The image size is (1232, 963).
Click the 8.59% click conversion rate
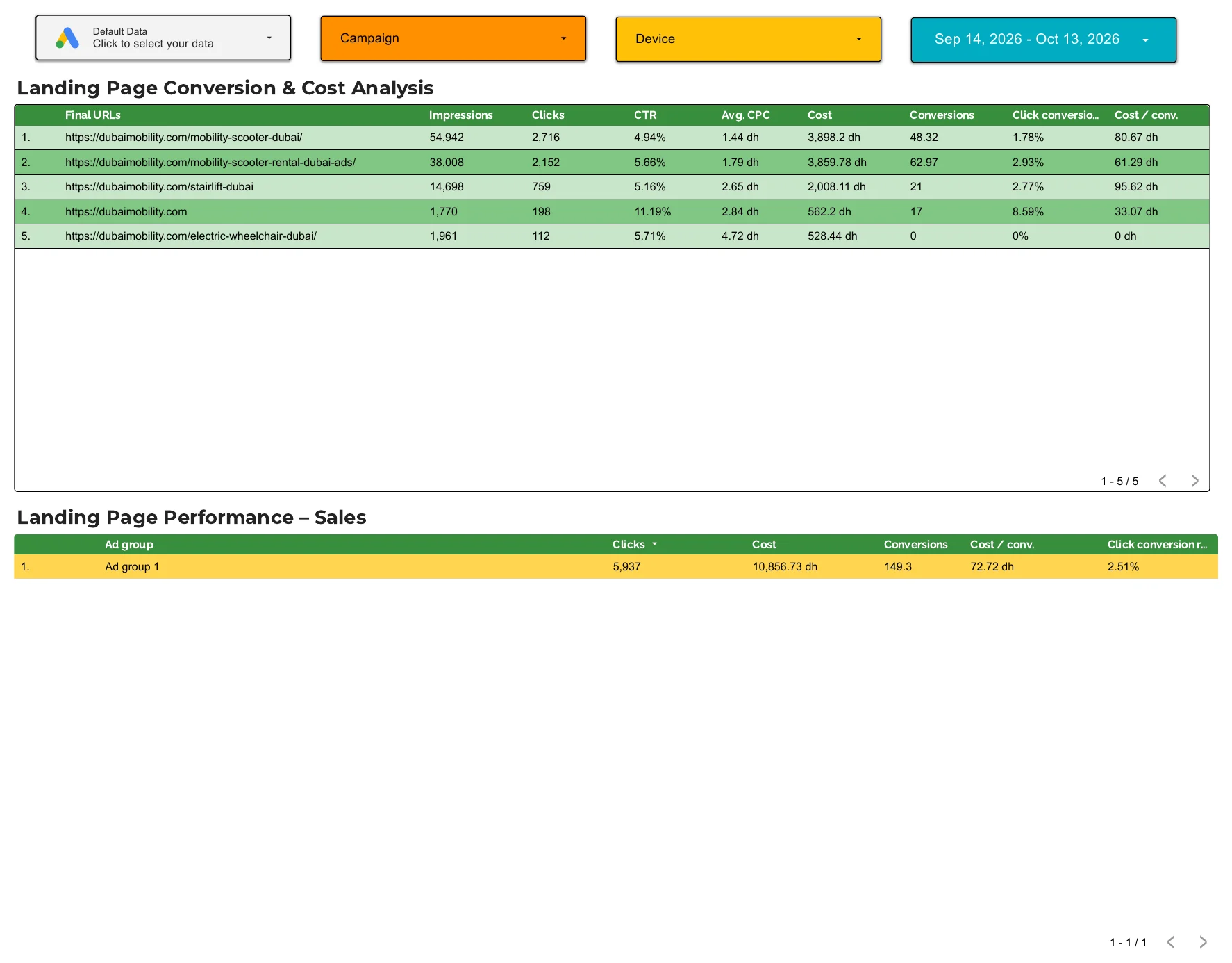click(x=1028, y=212)
